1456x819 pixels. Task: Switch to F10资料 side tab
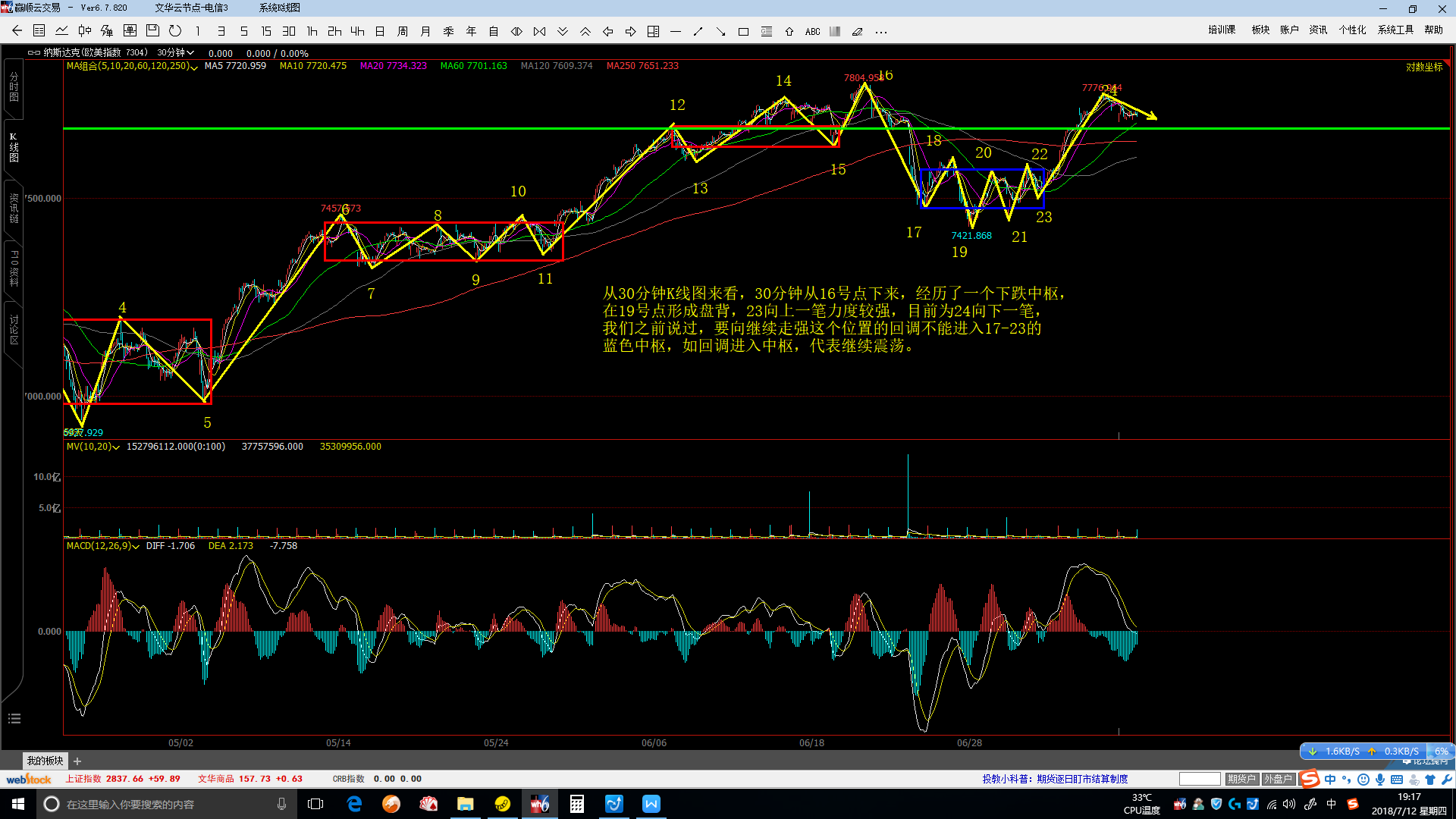(x=14, y=268)
